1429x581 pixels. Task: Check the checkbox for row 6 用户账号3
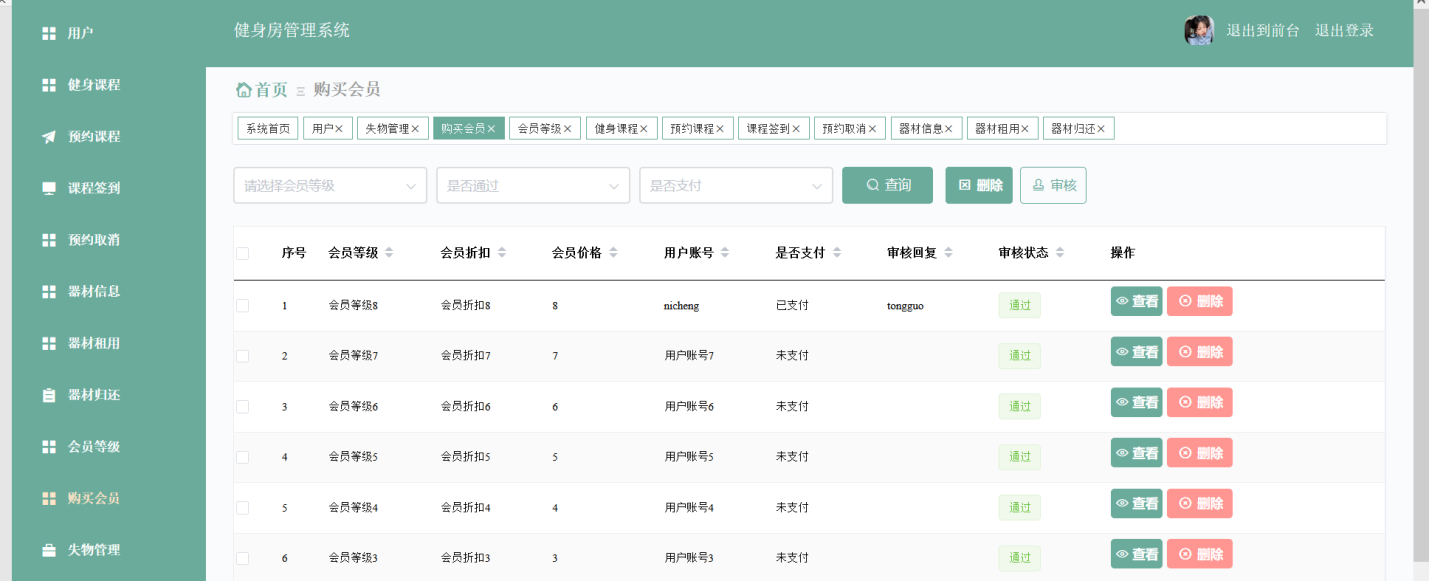[x=242, y=558]
